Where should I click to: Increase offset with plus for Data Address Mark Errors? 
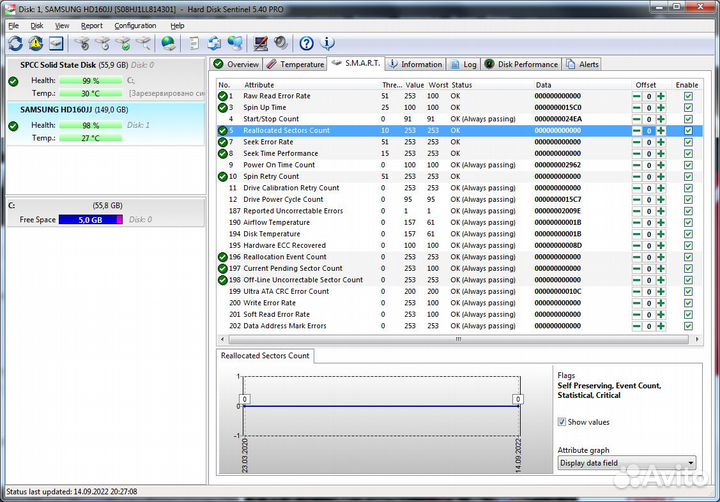661,326
